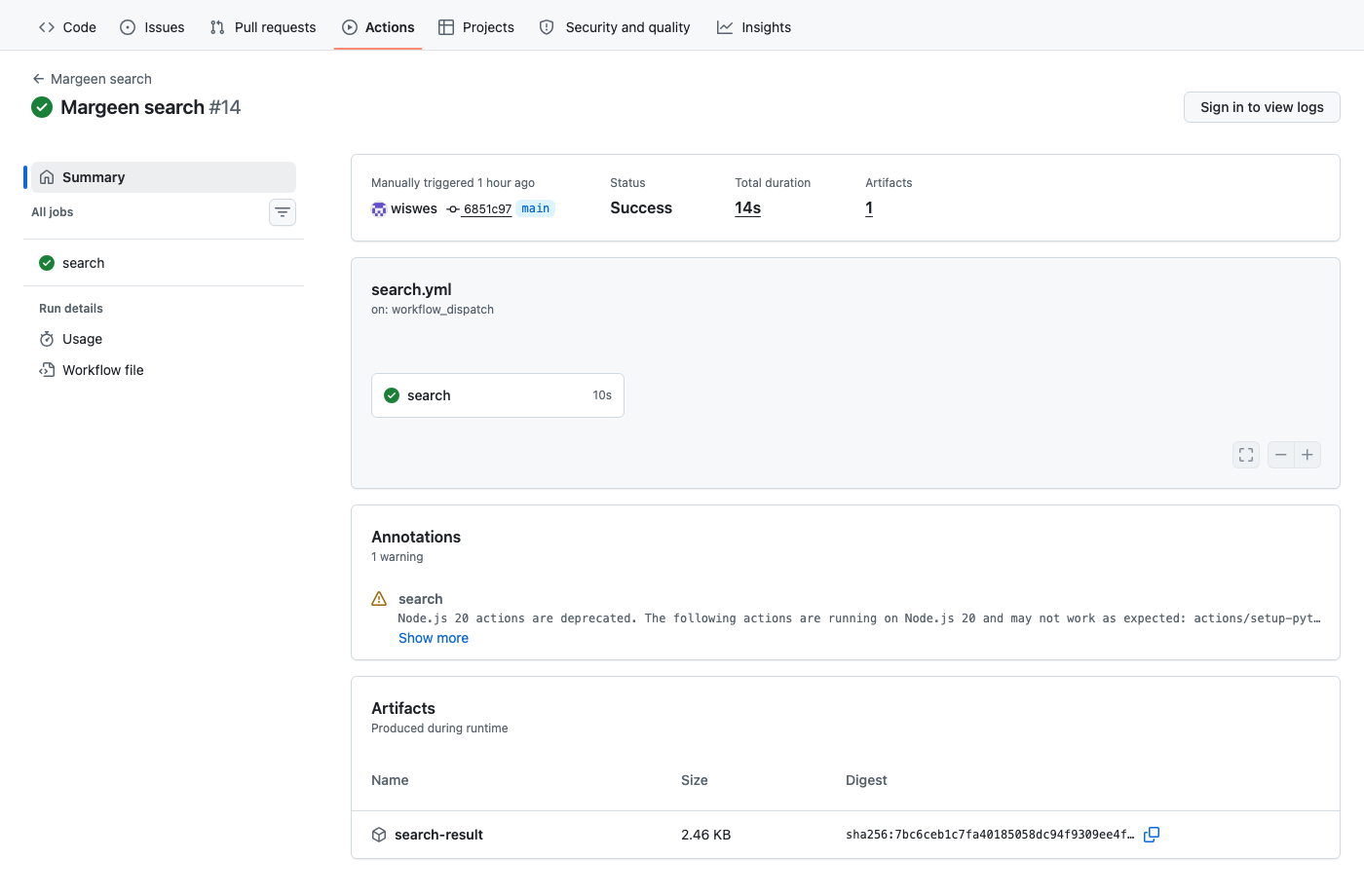Viewport: 1364px width, 896px height.
Task: Click the sidebar search job success icon
Action: (x=47, y=263)
